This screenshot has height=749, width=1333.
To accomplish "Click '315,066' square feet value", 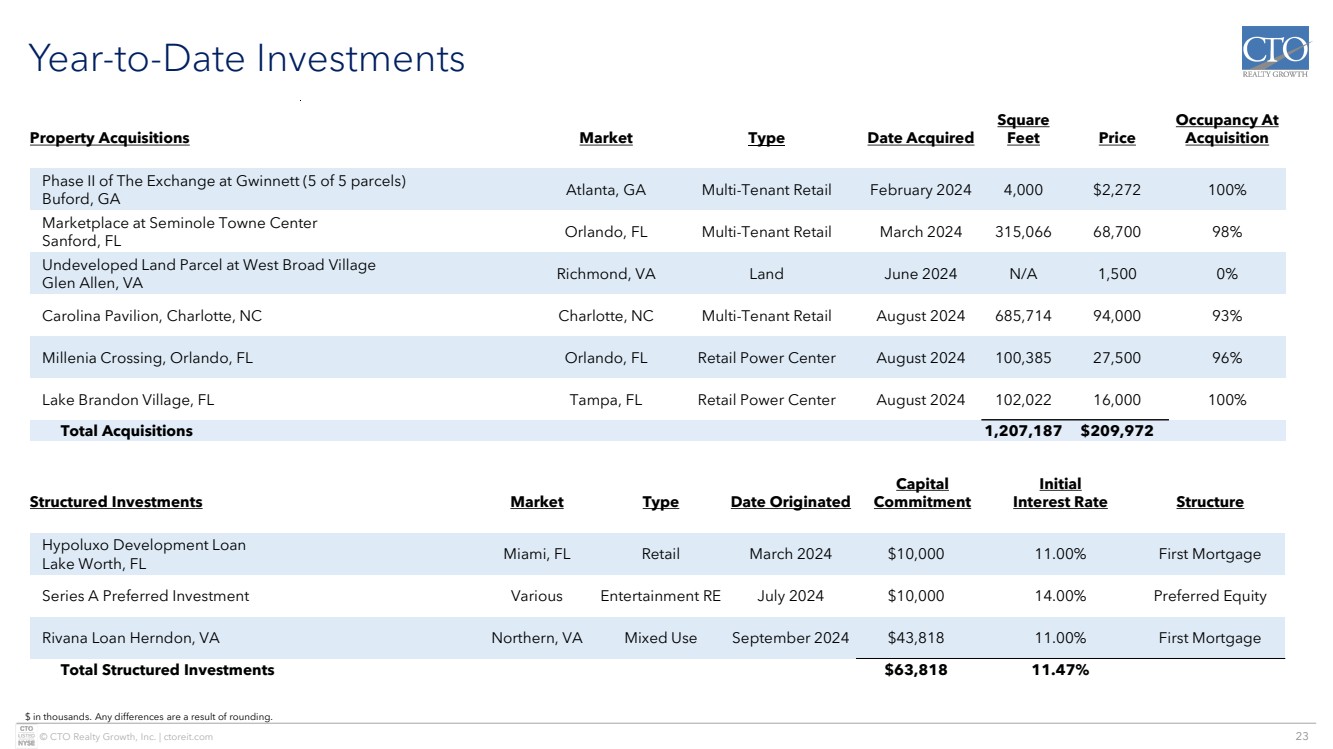I will [1023, 232].
